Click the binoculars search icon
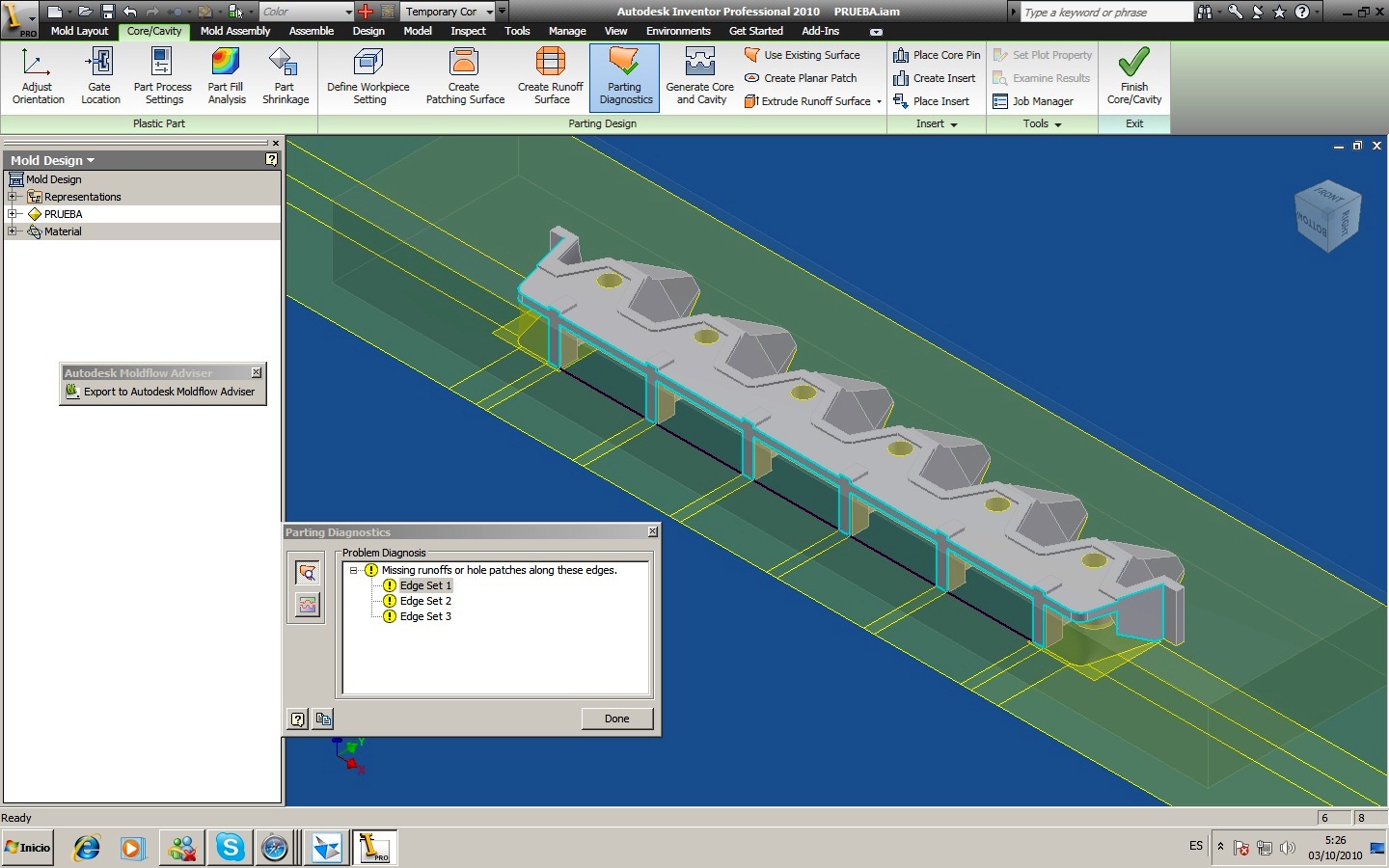 click(x=1204, y=12)
